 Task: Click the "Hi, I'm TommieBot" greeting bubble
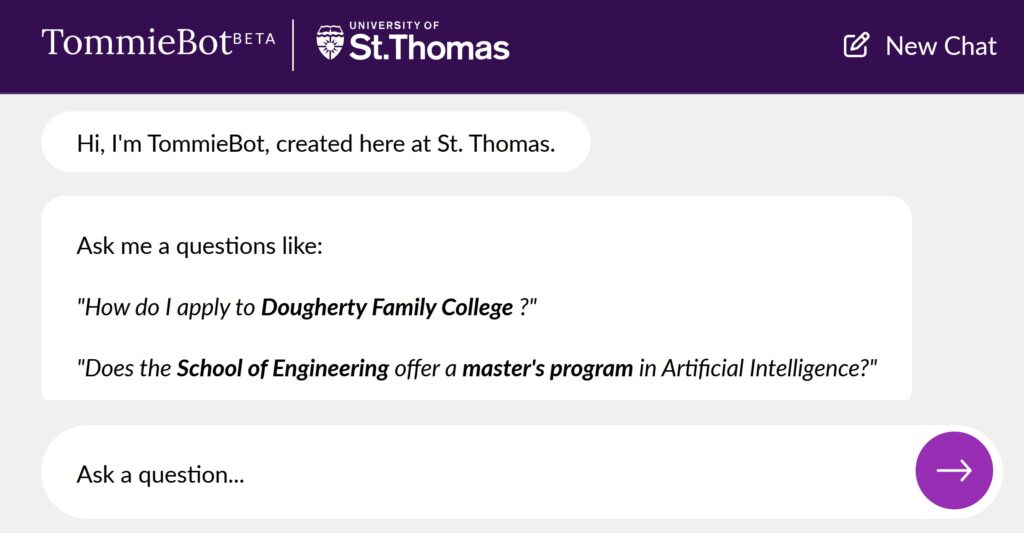[315, 143]
